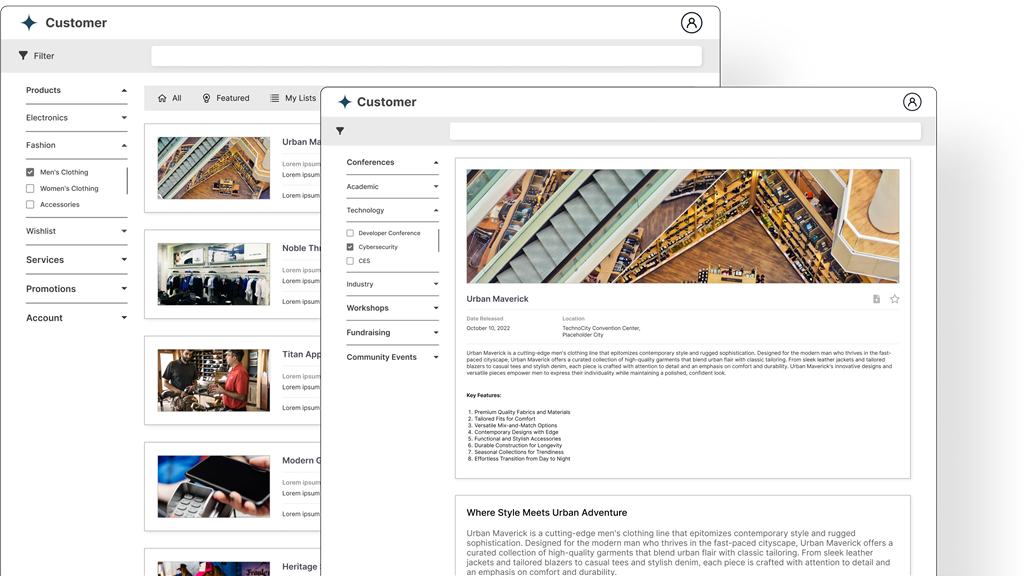The height and width of the screenshot is (576, 1024).
Task: Switch to the Featured tab
Action: [226, 98]
